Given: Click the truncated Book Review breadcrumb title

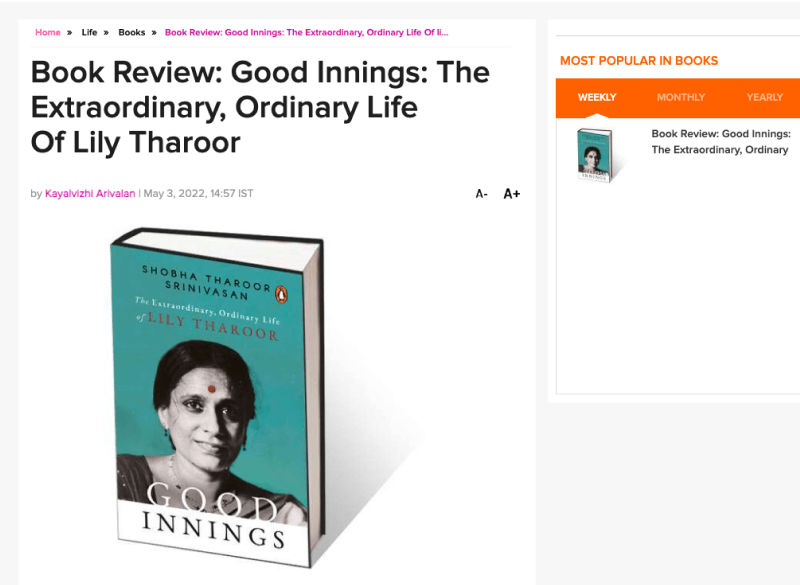Looking at the screenshot, I should point(306,32).
